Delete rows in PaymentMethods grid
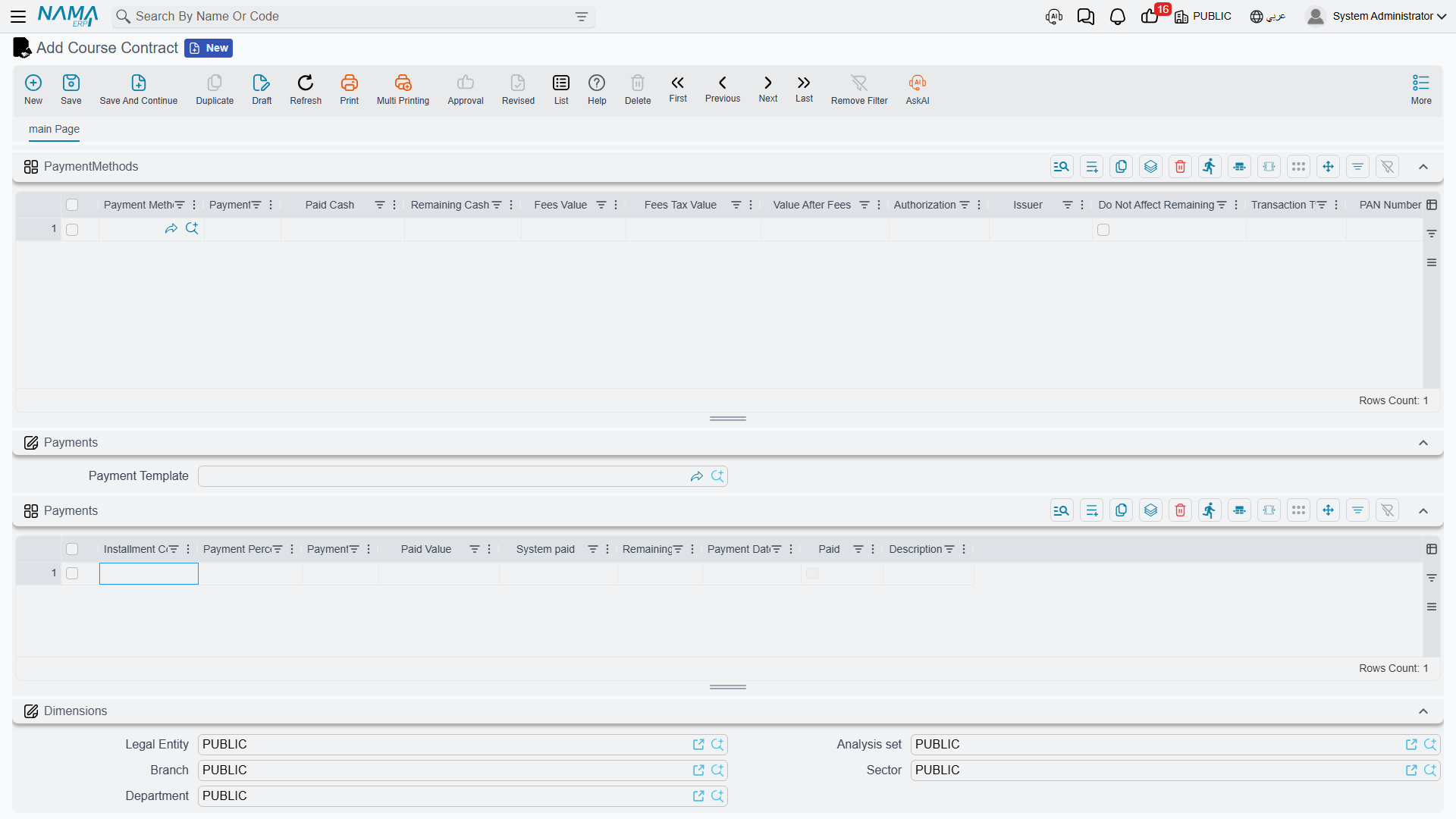 [x=1180, y=167]
